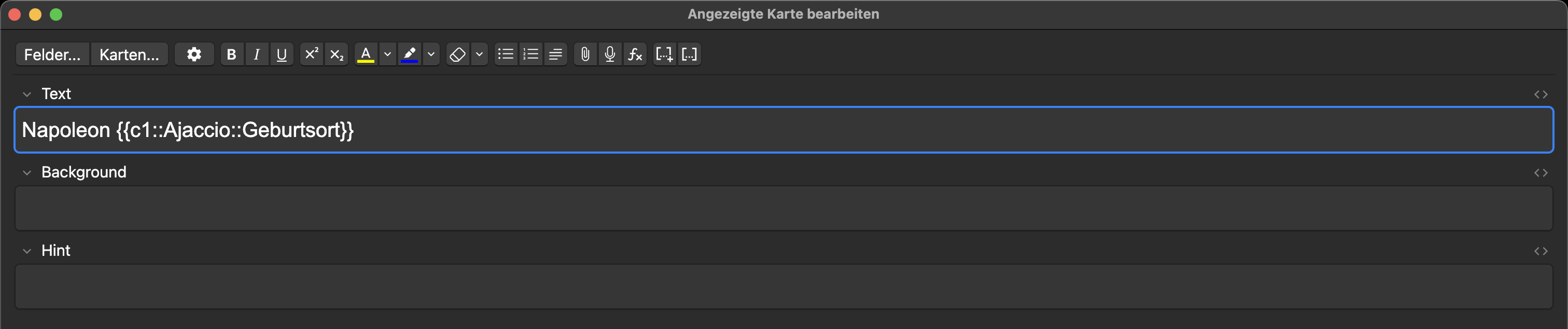Click the eraser remove-formatting icon
Image resolution: width=1568 pixels, height=329 pixels.
tap(457, 54)
